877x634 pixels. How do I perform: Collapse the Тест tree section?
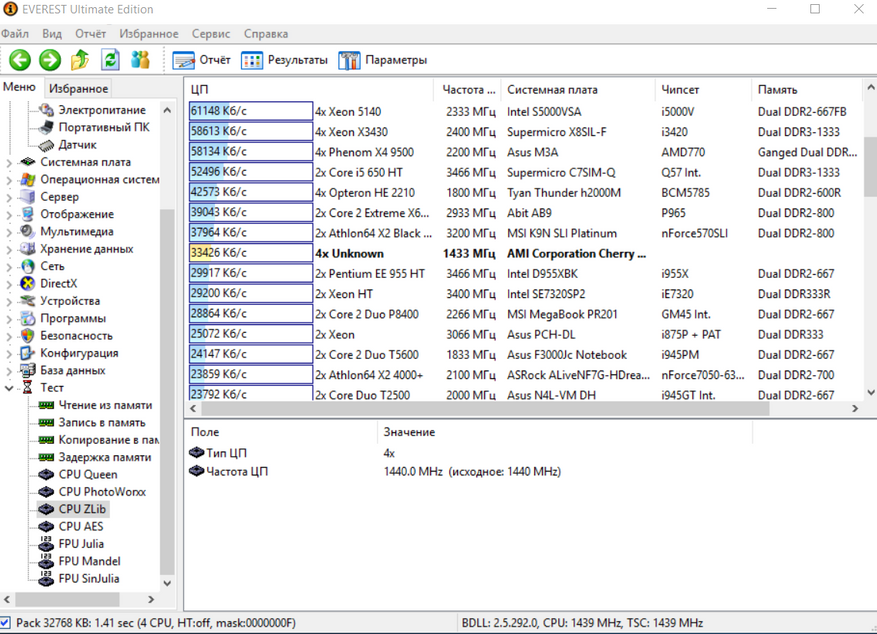(x=10, y=388)
